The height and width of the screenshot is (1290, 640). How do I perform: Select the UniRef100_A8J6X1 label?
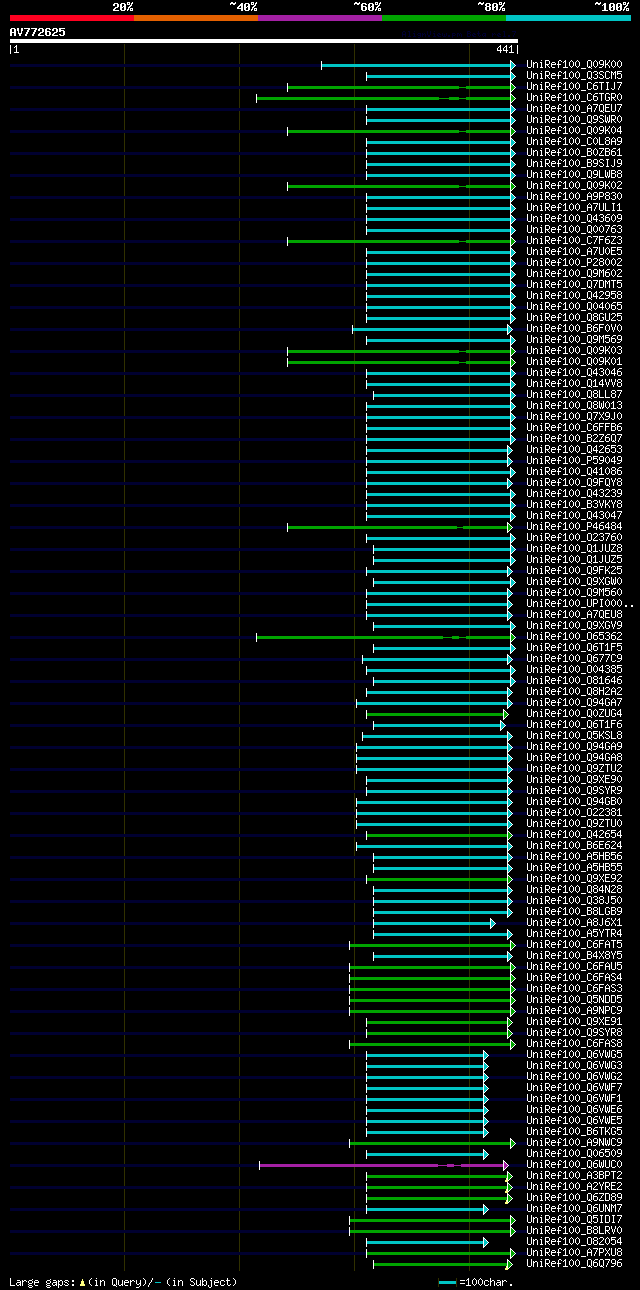(x=574, y=922)
